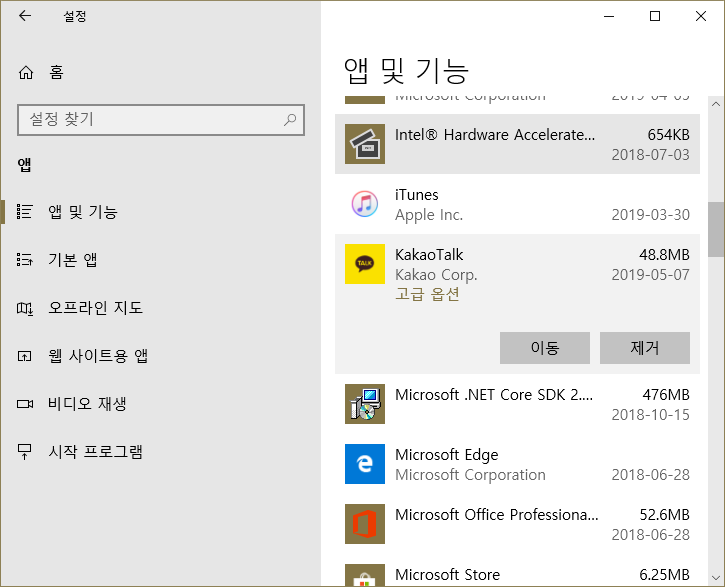Click the 2019-05-07 install date

point(651,275)
